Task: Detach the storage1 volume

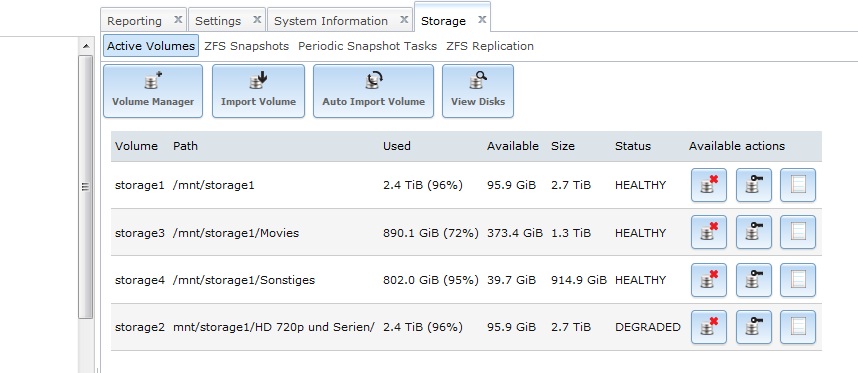Action: click(x=709, y=185)
